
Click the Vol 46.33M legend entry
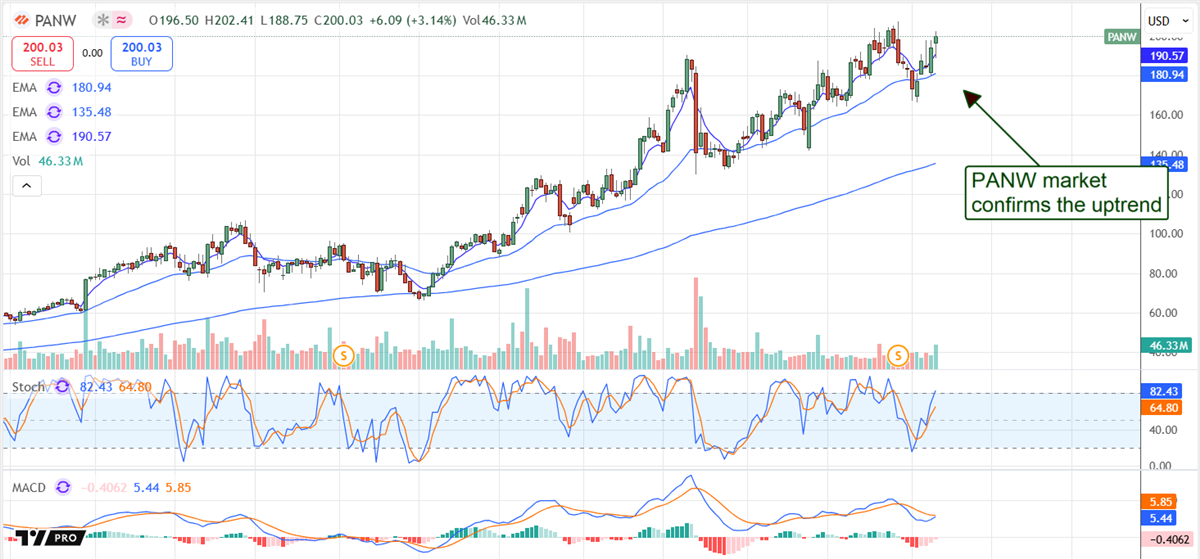coord(47,160)
